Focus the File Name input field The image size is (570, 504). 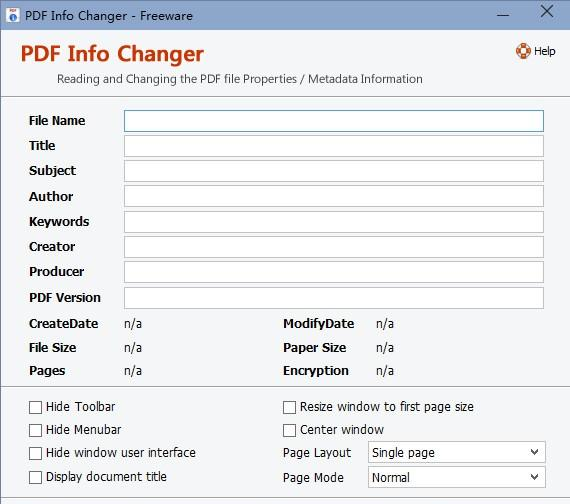pos(334,121)
